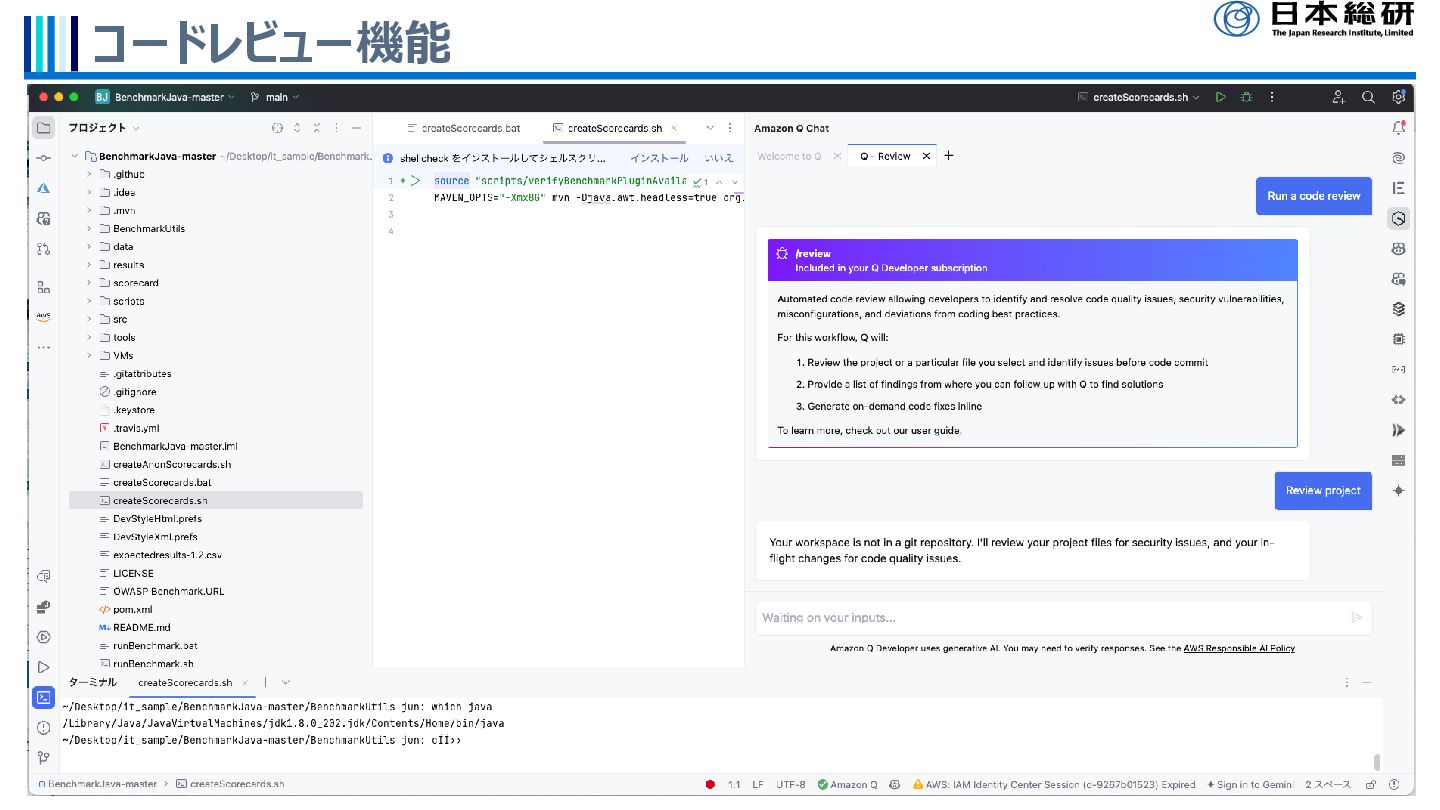Click the green Run button in toolbar
This screenshot has height=810, width=1440.
pyautogui.click(x=1220, y=97)
